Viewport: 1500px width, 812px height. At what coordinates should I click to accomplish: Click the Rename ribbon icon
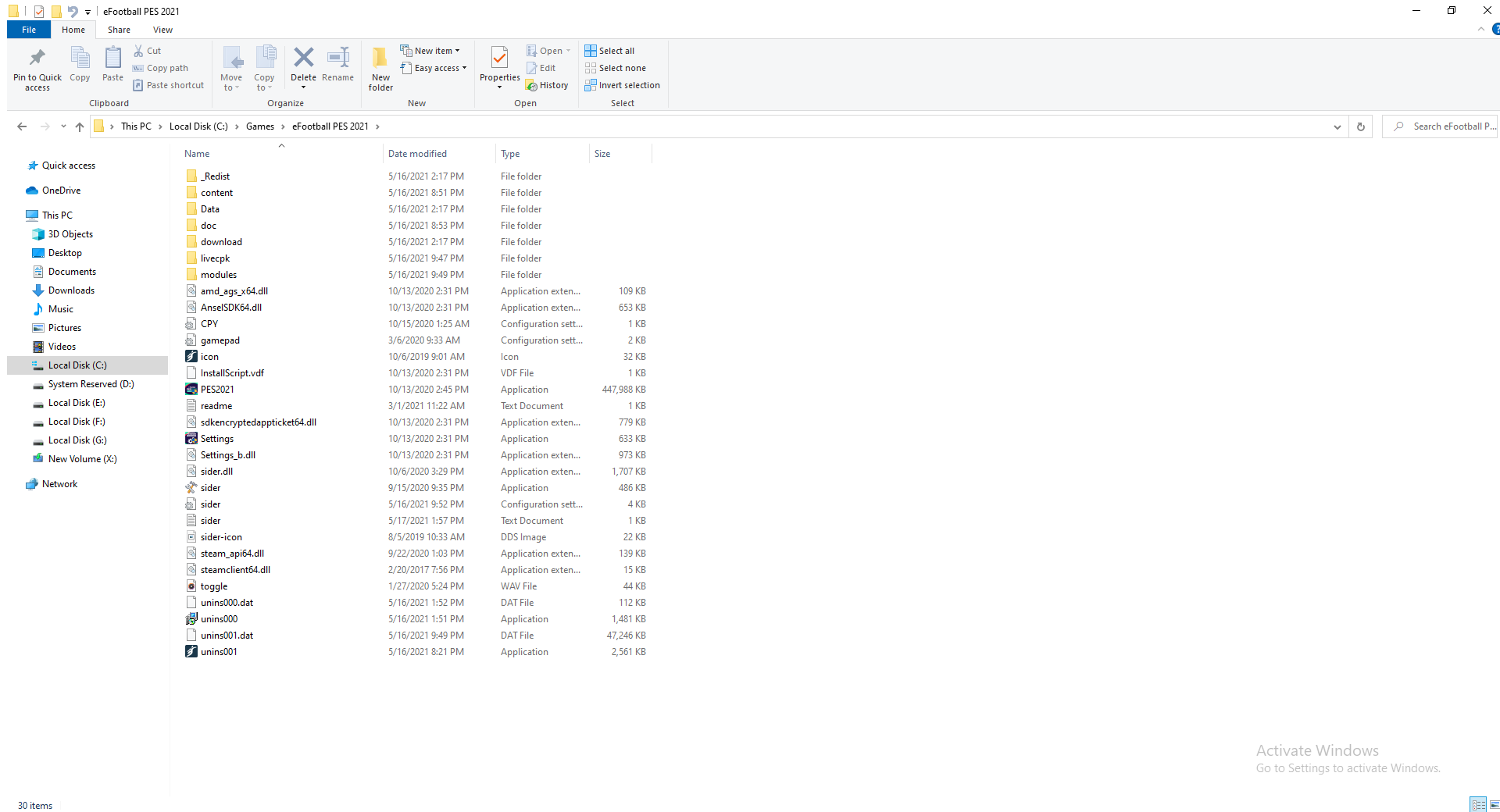[x=337, y=57]
